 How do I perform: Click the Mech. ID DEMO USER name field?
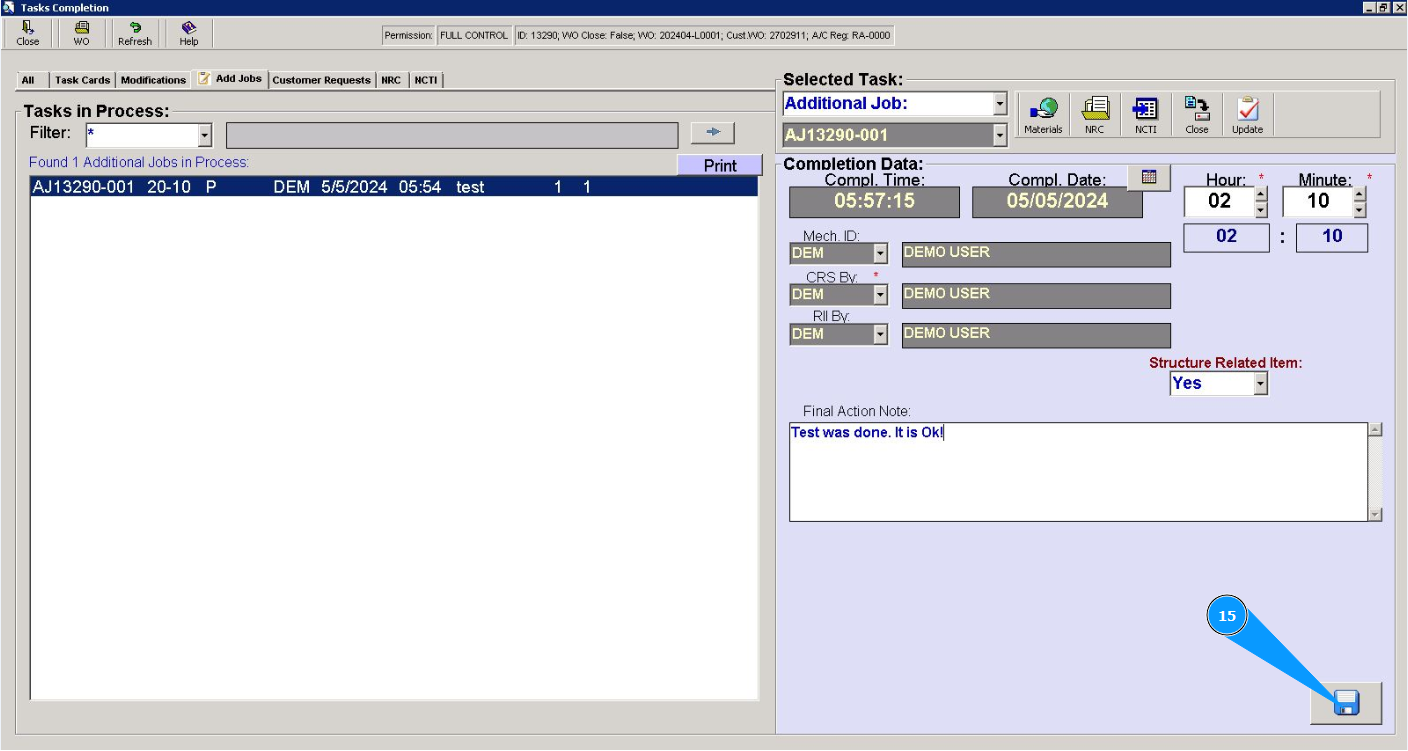pyautogui.click(x=1036, y=254)
